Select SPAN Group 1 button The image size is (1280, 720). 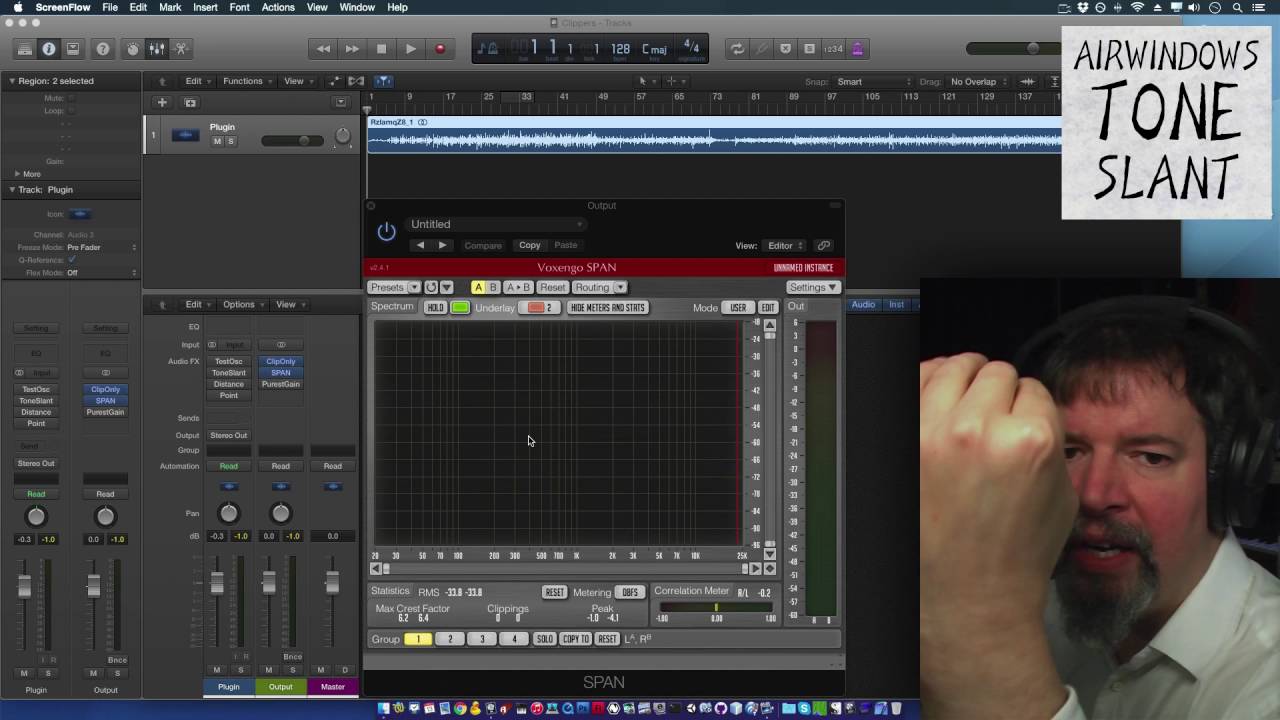(x=418, y=639)
